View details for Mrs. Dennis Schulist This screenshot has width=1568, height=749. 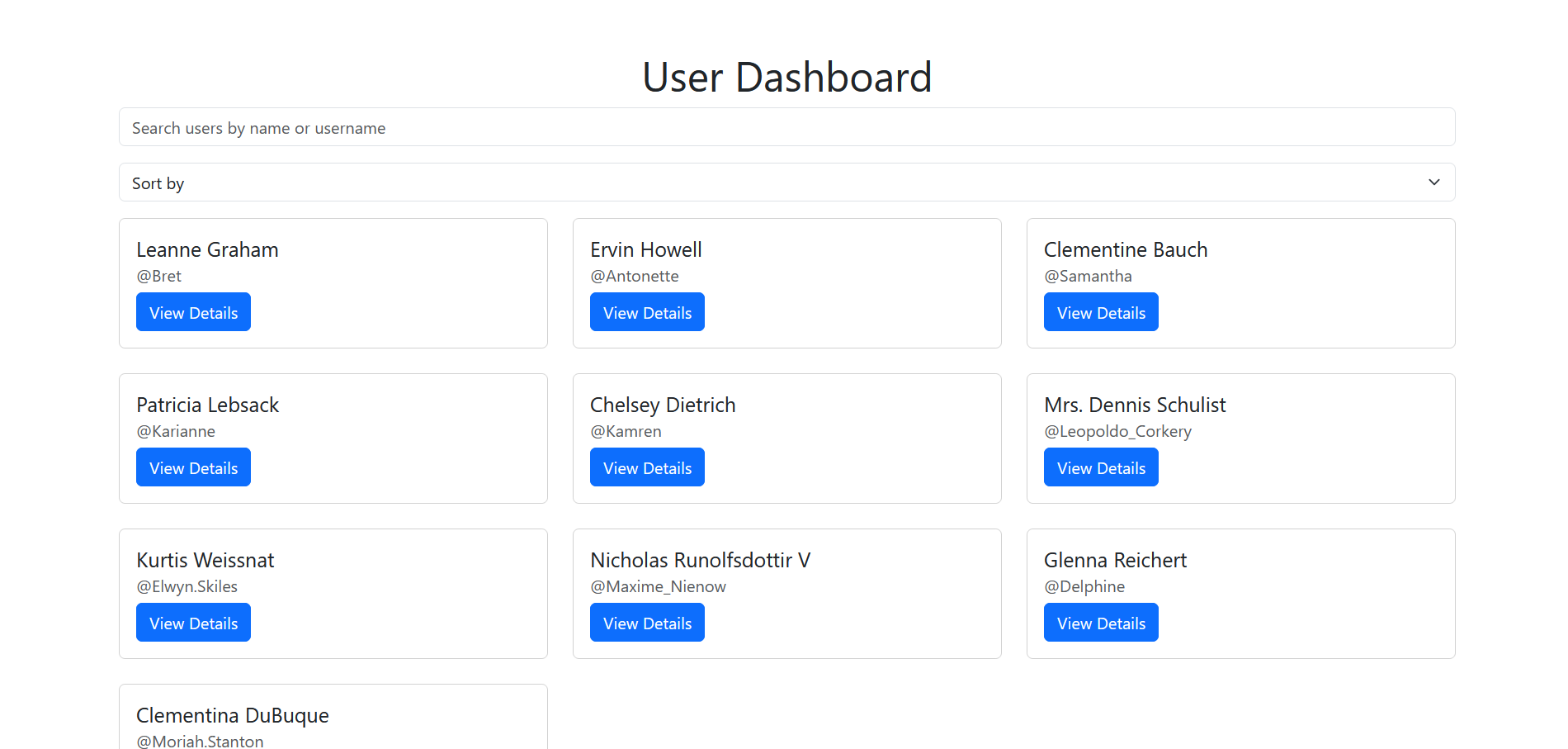click(1101, 467)
